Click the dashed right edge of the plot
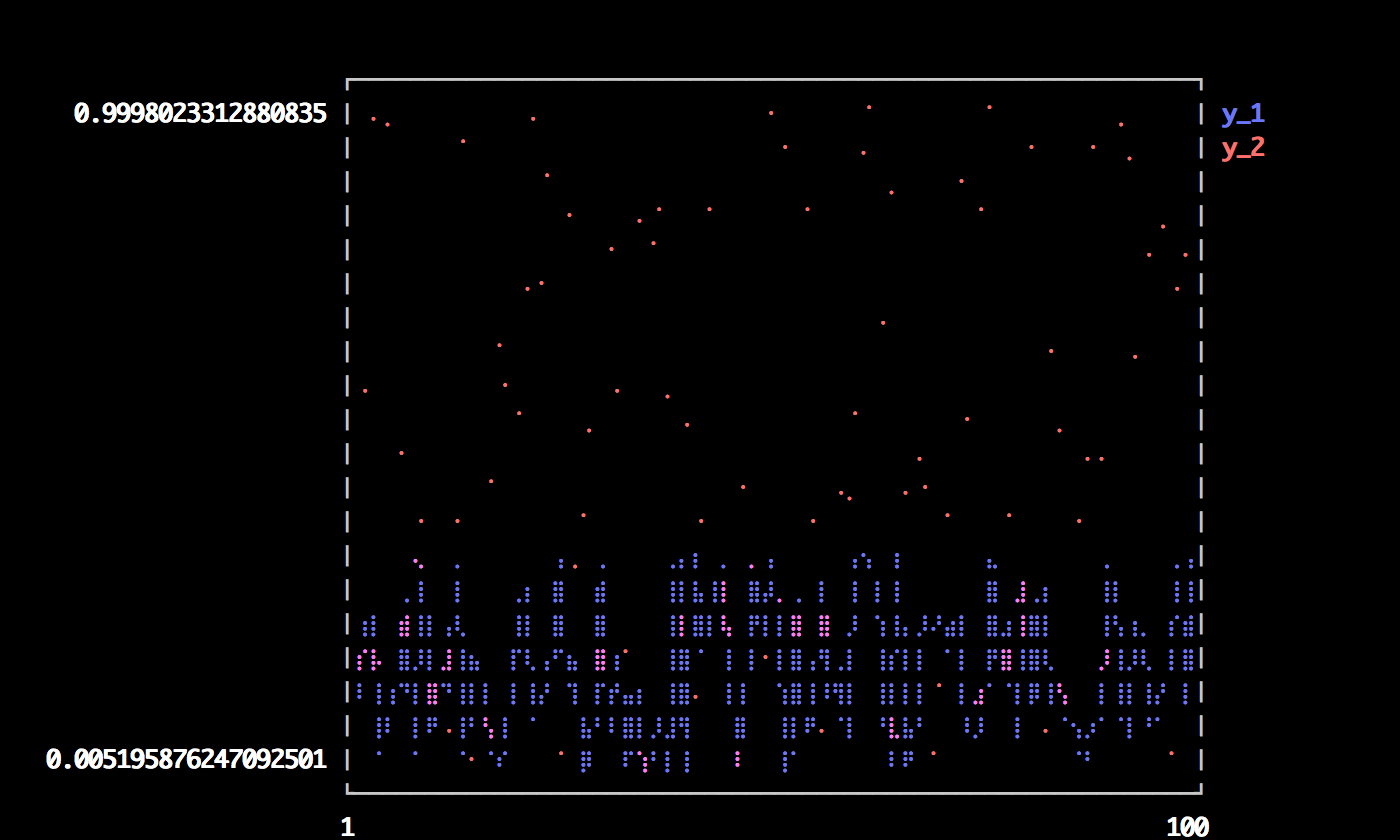The width and height of the screenshot is (1400, 840). point(1201,436)
